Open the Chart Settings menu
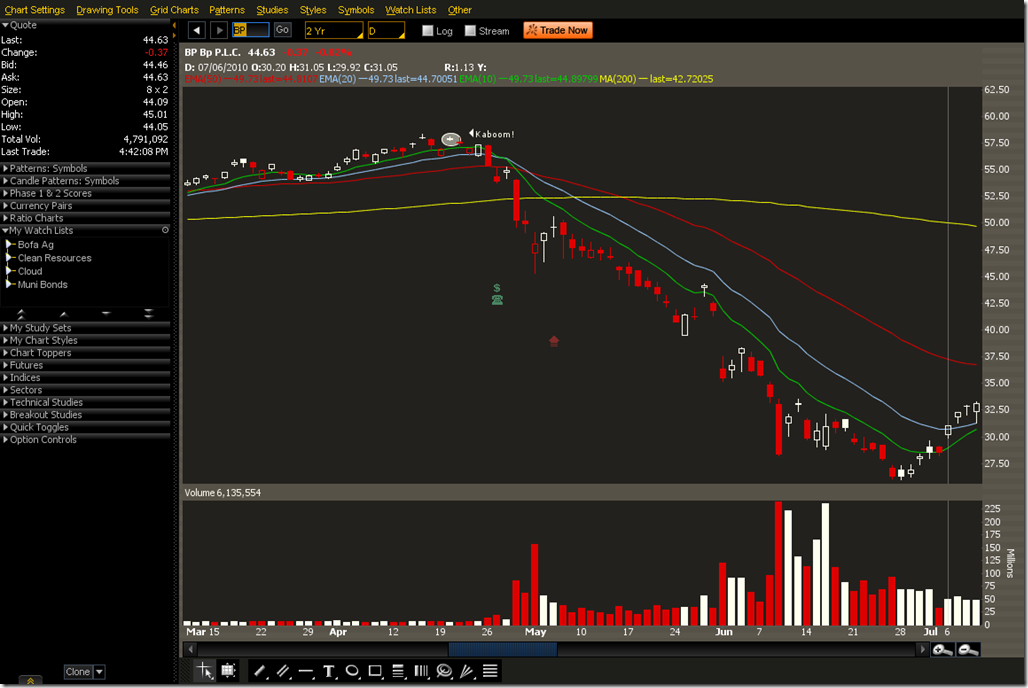This screenshot has width=1028, height=688. (35, 10)
